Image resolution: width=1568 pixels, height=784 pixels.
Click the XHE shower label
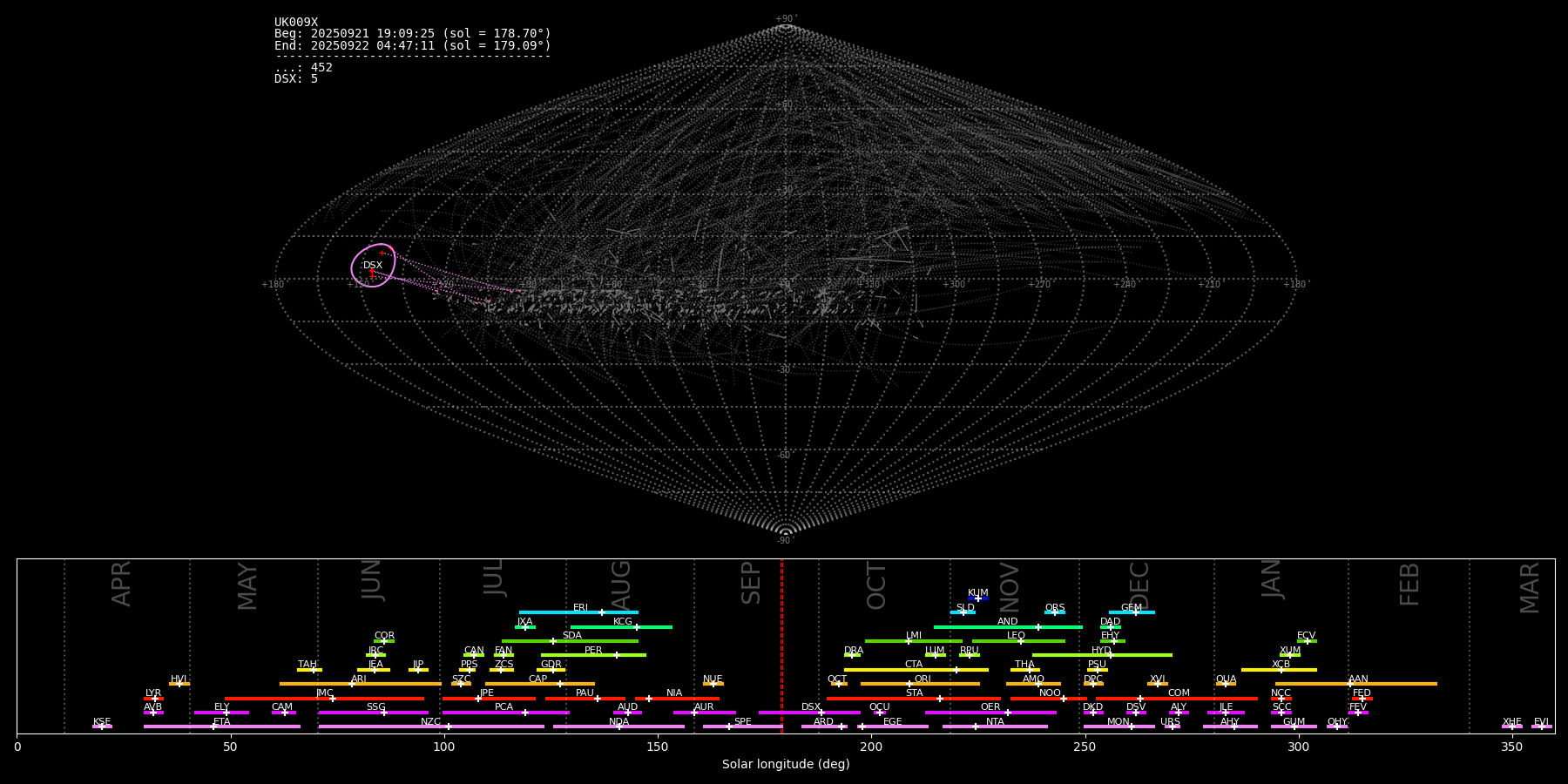point(1512,722)
